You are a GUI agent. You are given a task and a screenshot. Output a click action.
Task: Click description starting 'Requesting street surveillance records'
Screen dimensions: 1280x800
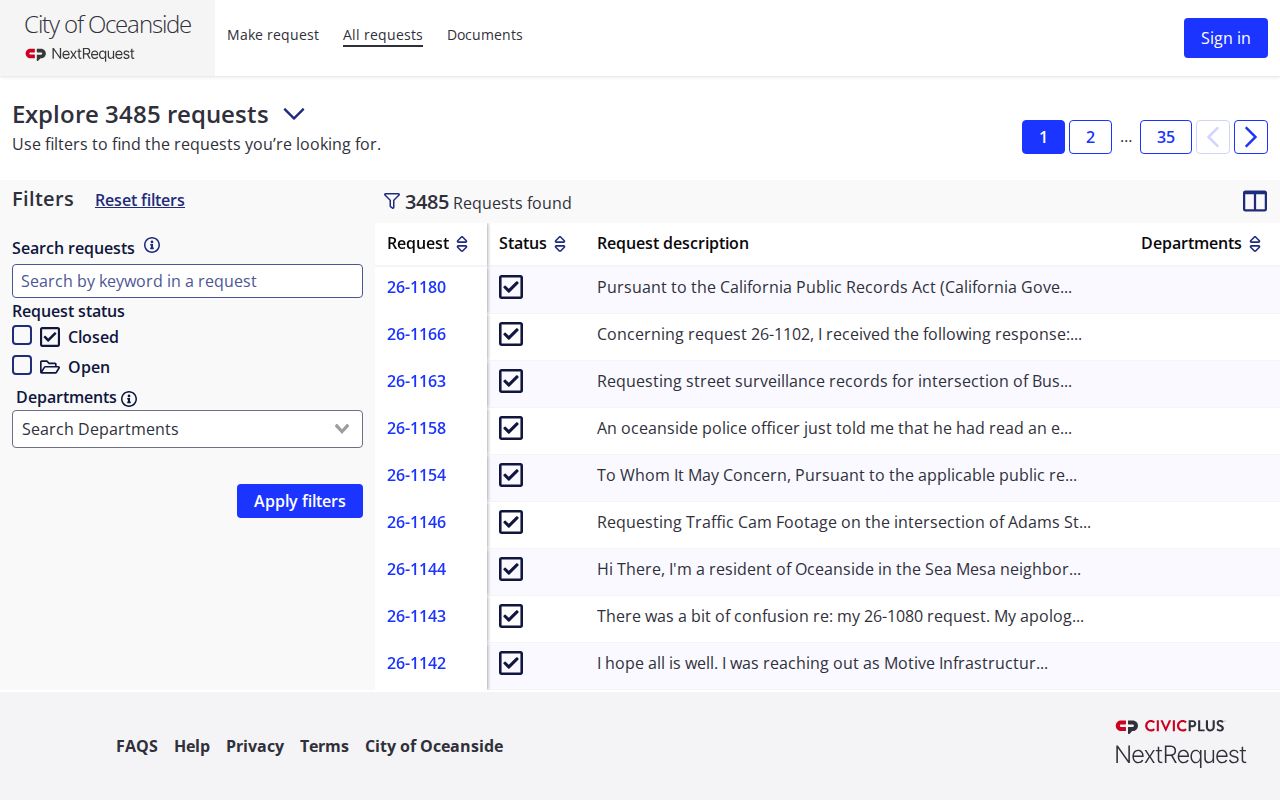click(x=834, y=381)
